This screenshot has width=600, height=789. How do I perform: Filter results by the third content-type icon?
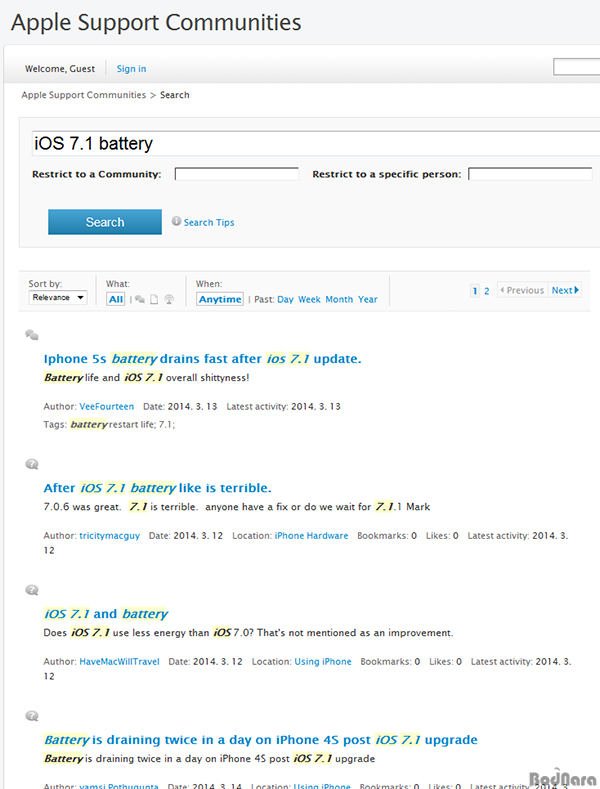(169, 299)
